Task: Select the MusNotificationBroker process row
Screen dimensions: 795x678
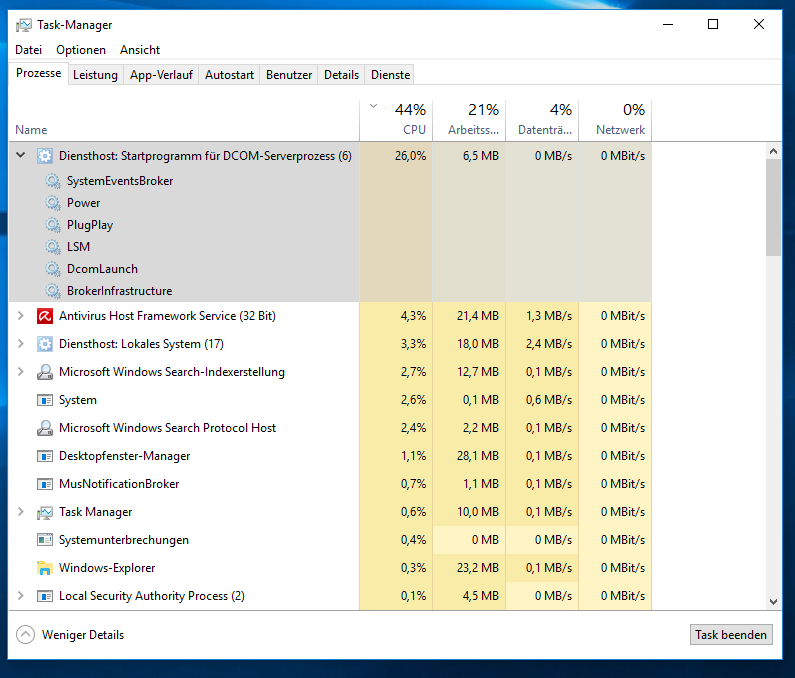Action: 330,484
